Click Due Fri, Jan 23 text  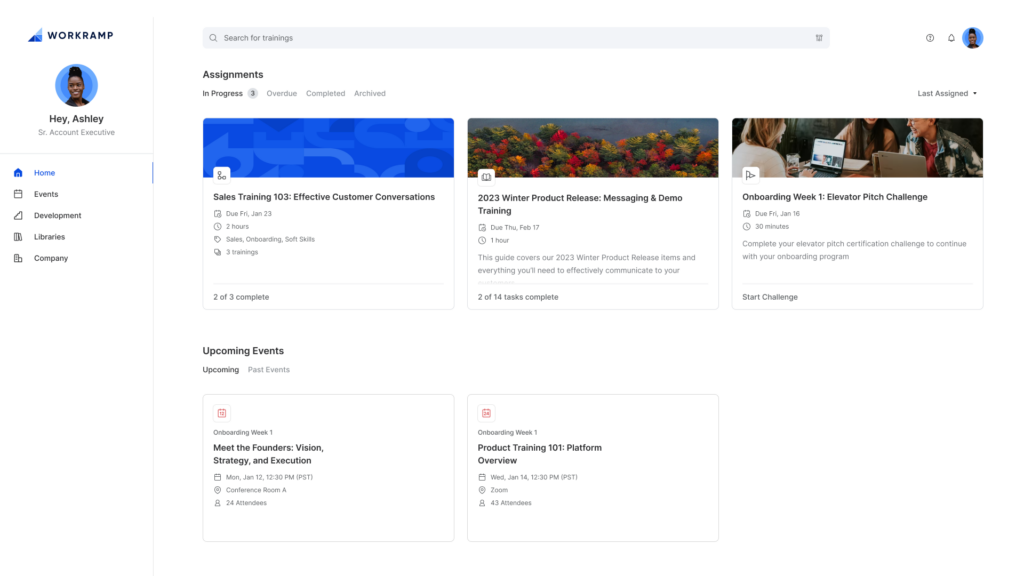point(249,214)
